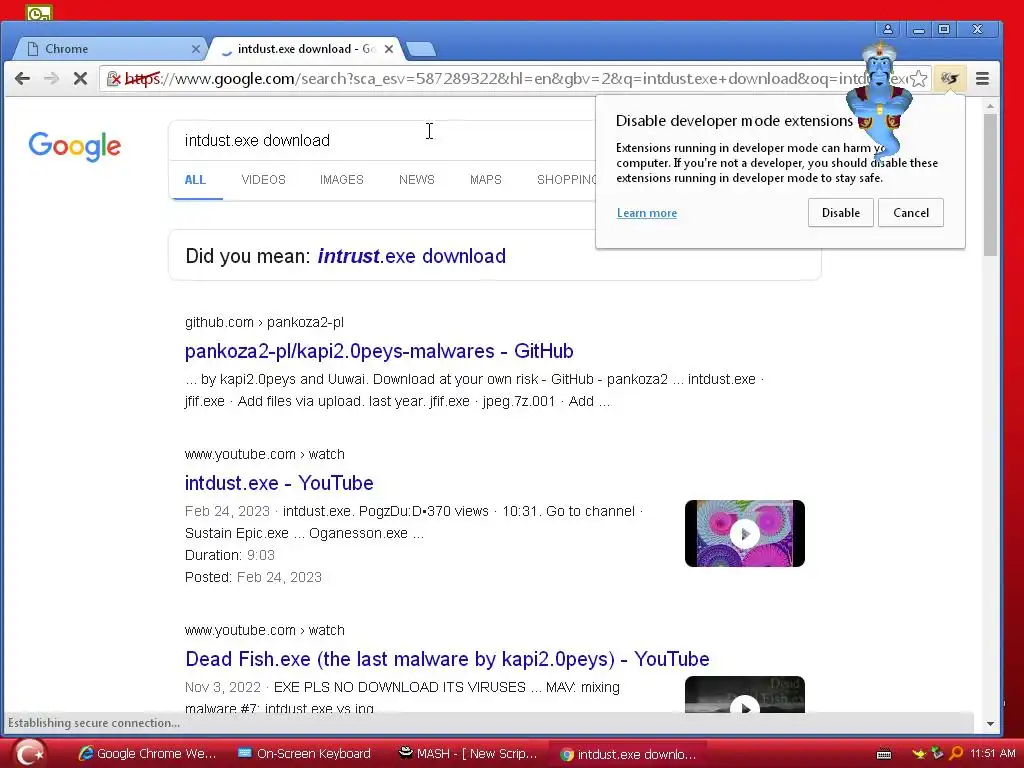Open the Chrome hamburger menu
Viewport: 1024px width, 768px height.
pyautogui.click(x=982, y=79)
